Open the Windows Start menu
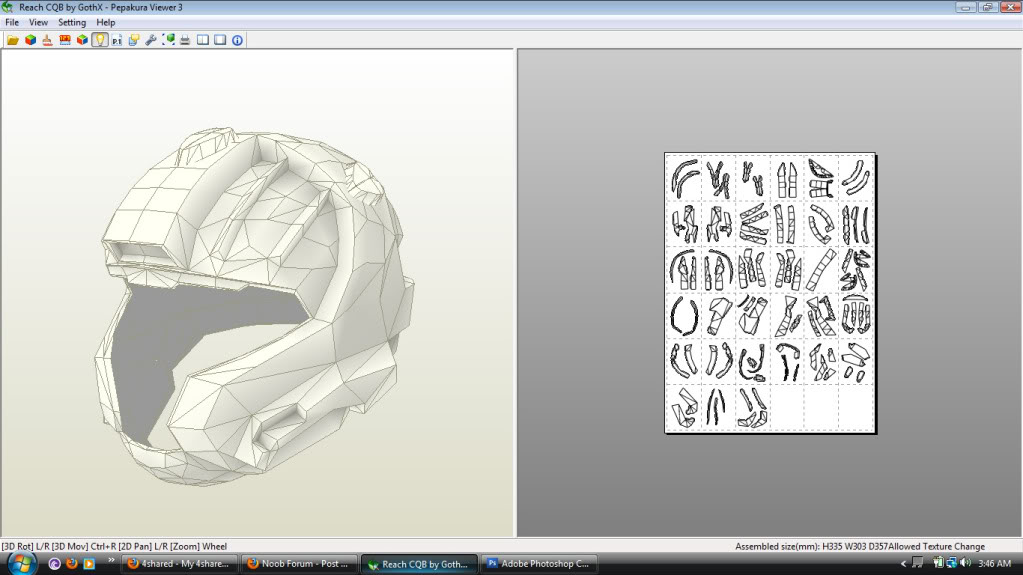The width and height of the screenshot is (1023, 575). click(x=21, y=563)
